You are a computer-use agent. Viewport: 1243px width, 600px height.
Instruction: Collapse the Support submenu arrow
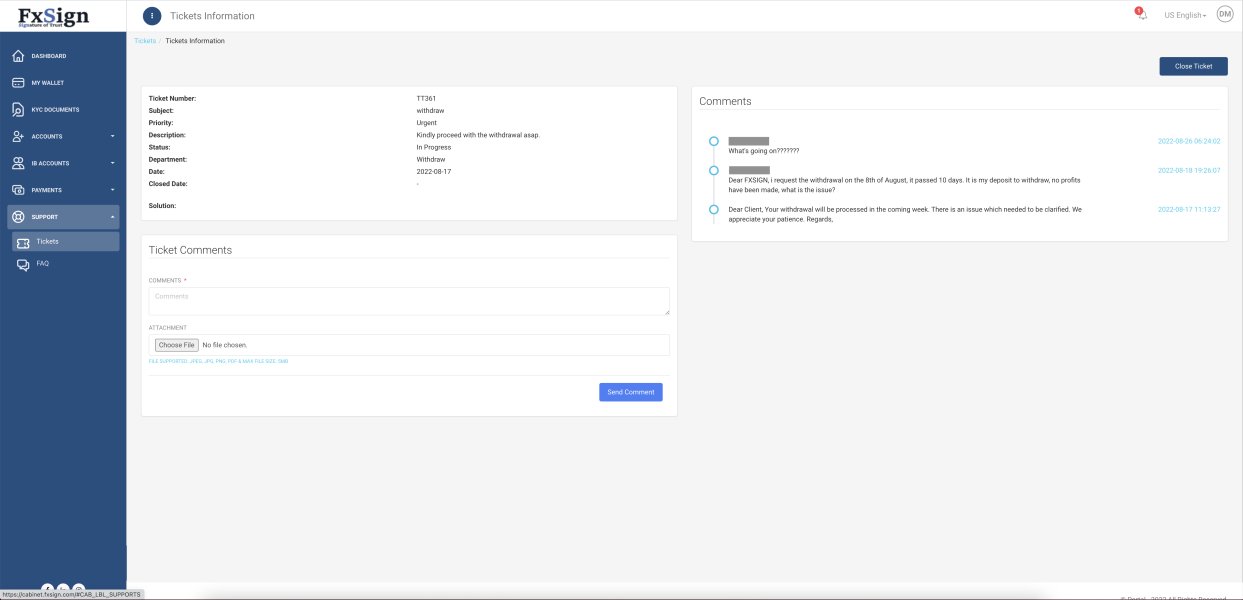pos(112,217)
